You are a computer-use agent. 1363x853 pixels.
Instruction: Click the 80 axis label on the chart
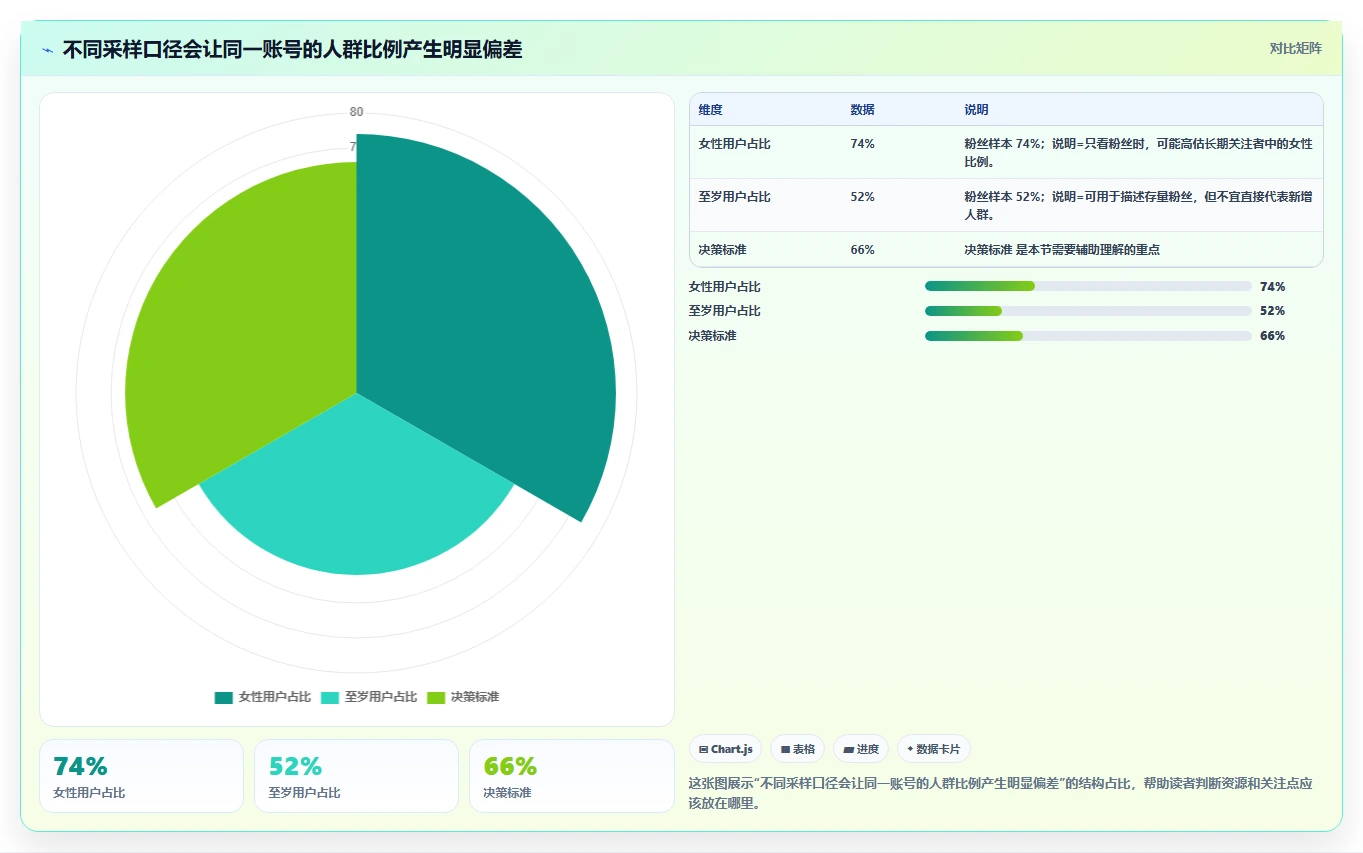point(356,112)
